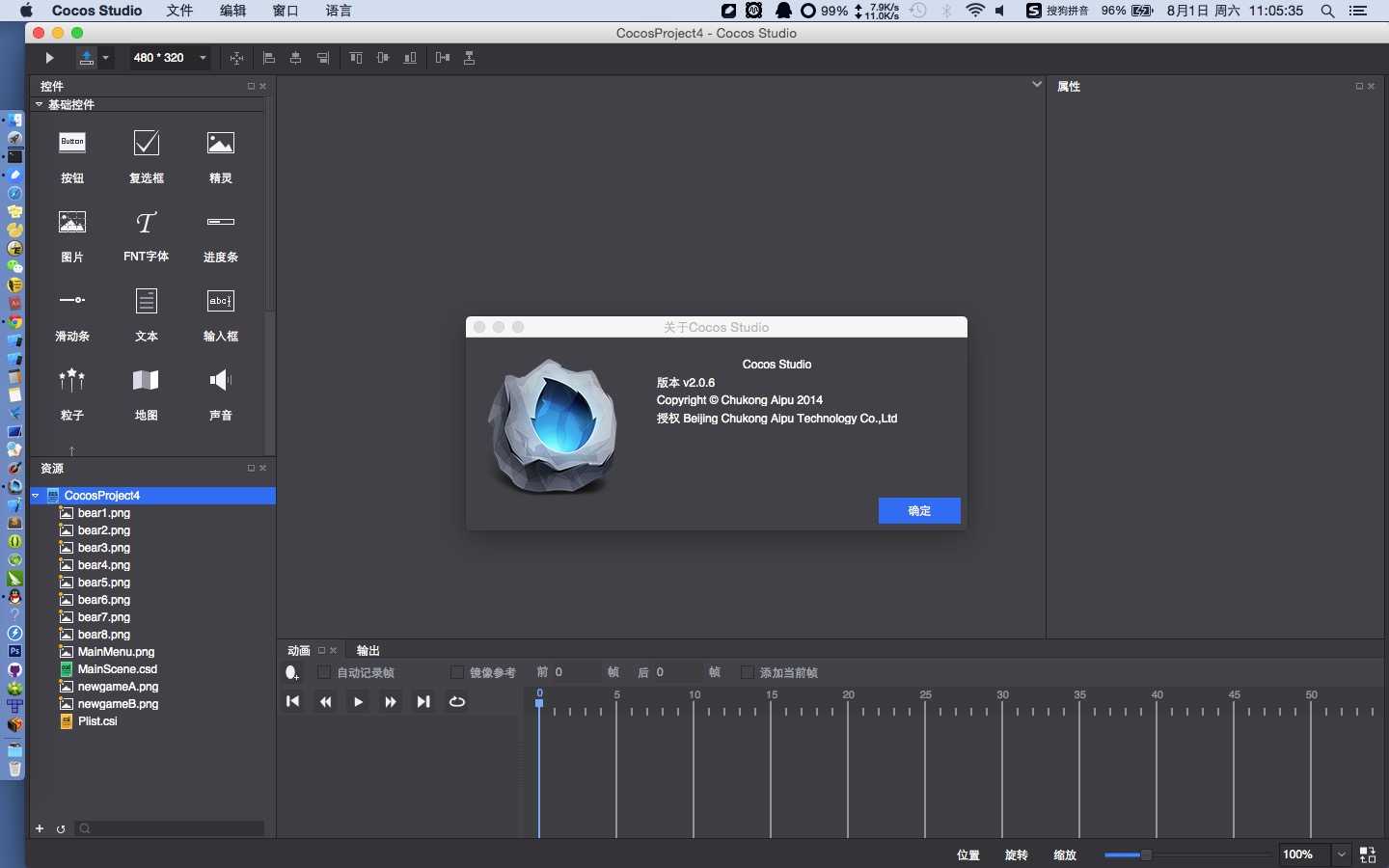Step forward with the fast-forward button
The height and width of the screenshot is (868, 1389).
click(391, 702)
